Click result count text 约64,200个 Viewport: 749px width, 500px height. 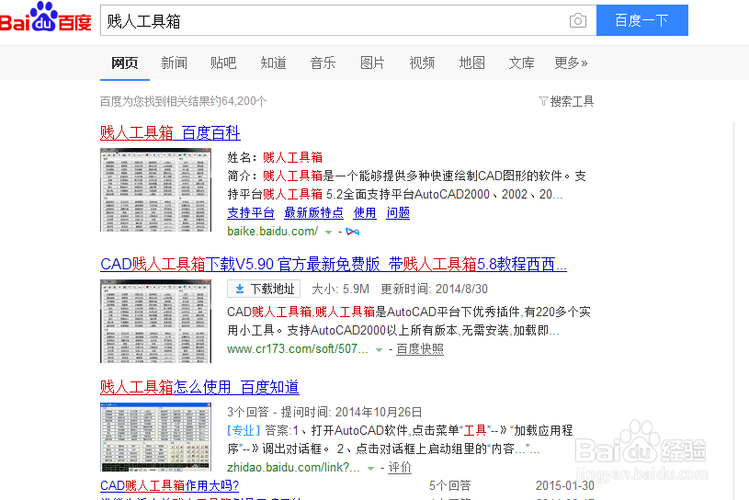tap(238, 101)
